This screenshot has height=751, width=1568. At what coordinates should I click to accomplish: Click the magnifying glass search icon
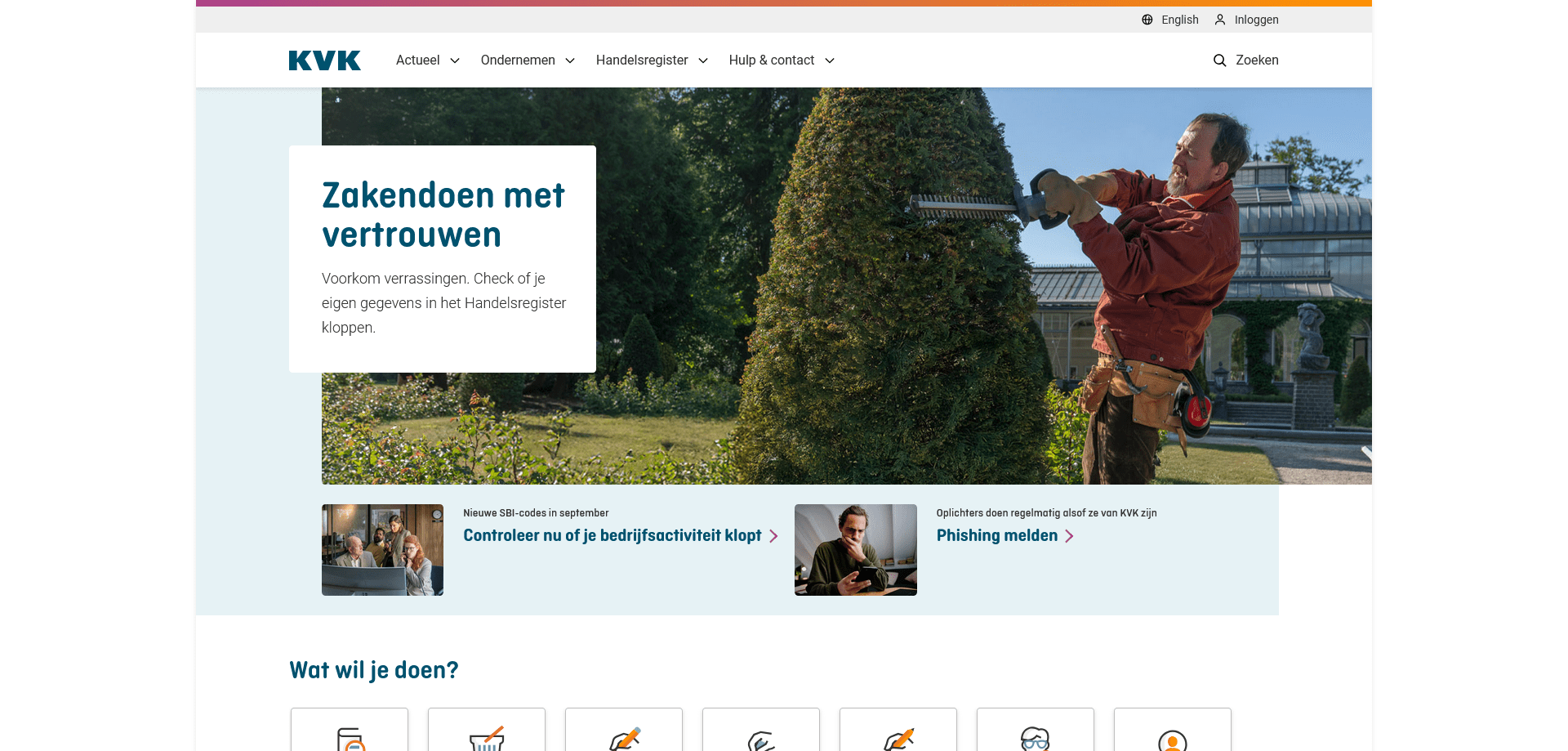pos(1220,60)
